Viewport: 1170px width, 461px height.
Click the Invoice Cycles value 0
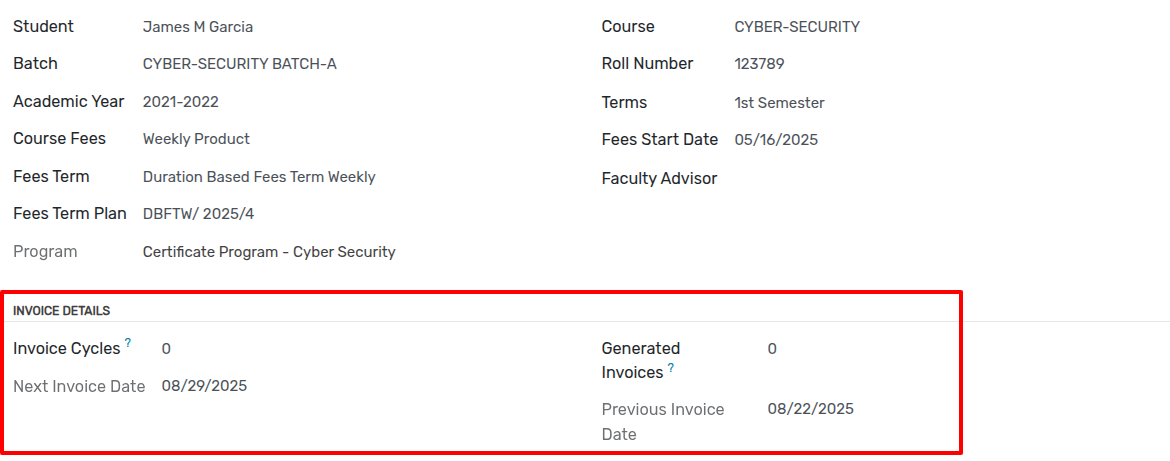pos(166,349)
